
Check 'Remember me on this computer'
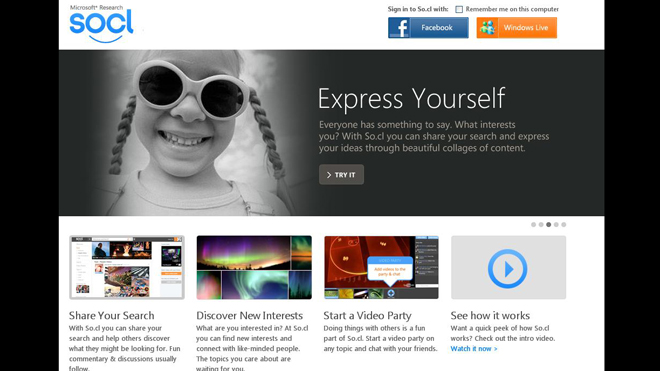tap(459, 9)
